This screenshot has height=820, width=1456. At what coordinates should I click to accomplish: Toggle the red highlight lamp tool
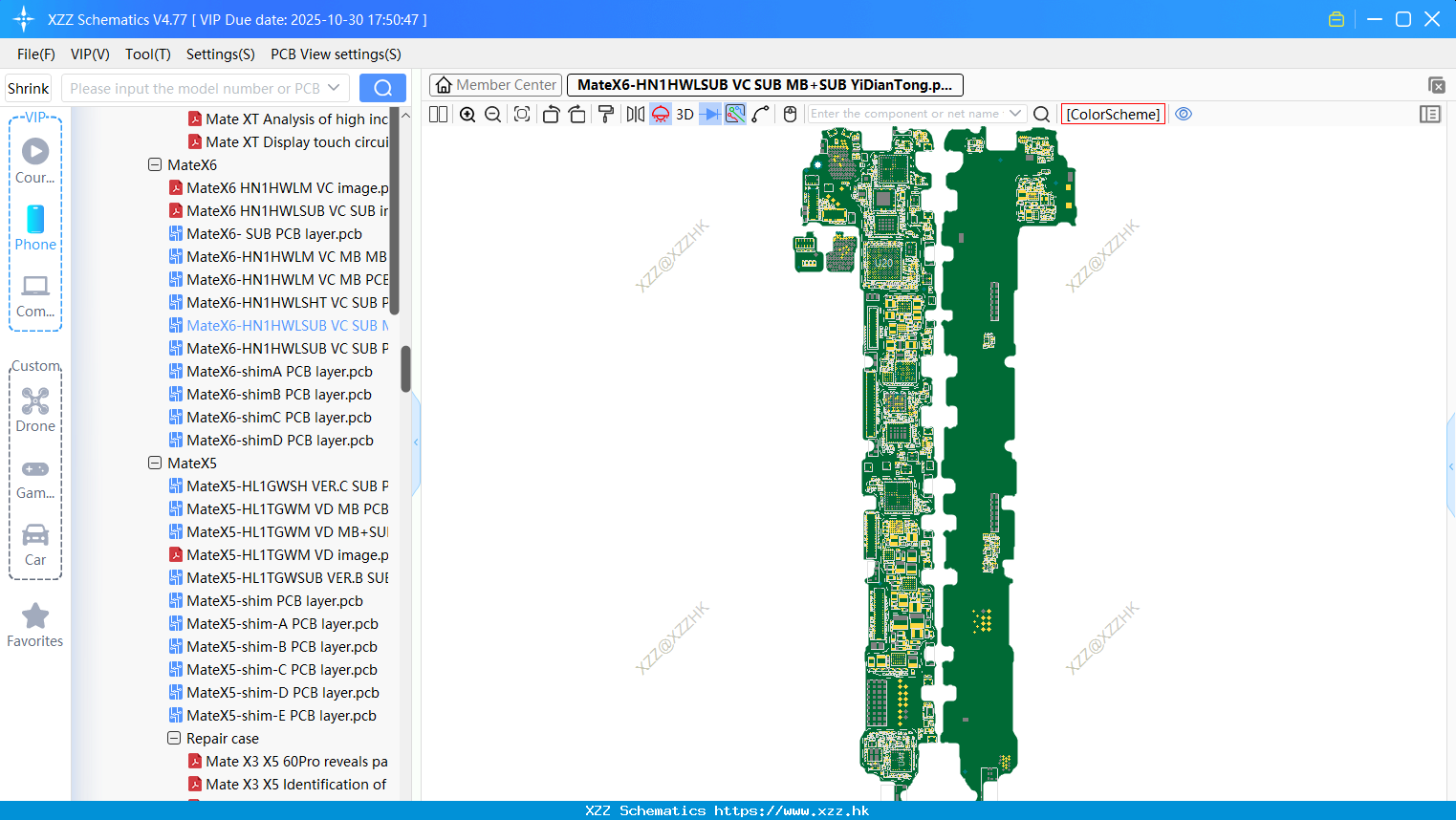coord(661,115)
